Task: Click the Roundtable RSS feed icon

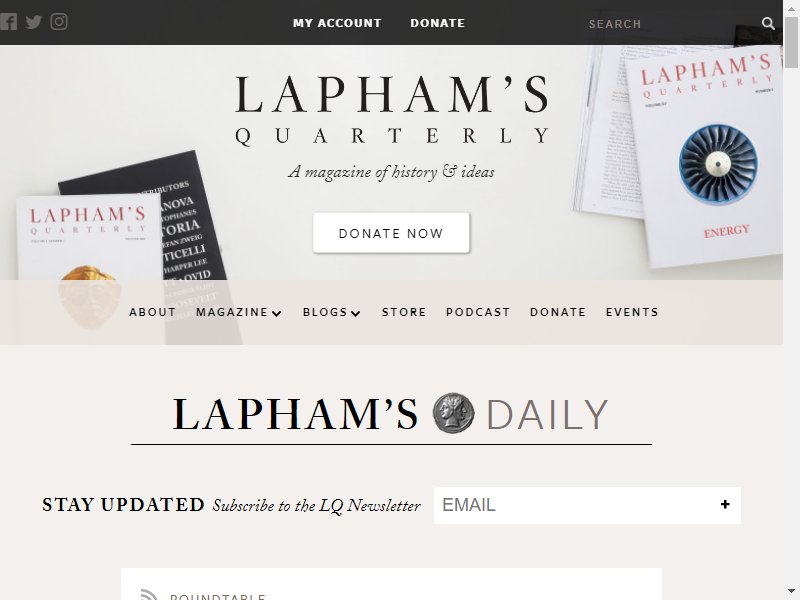Action: pyautogui.click(x=149, y=595)
